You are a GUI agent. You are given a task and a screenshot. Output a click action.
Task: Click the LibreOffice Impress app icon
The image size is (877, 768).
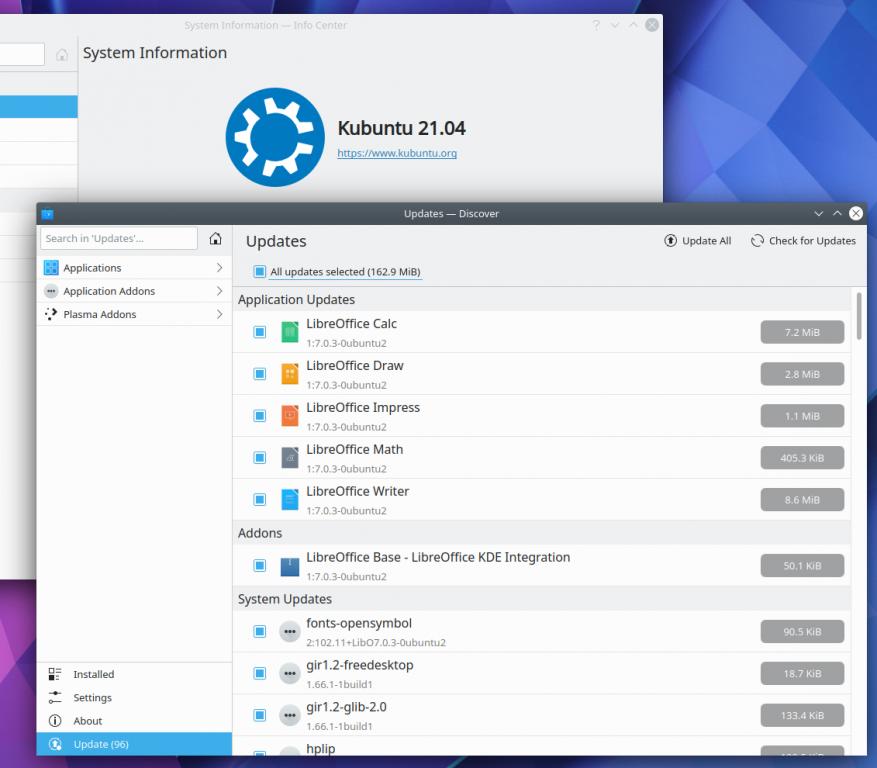[x=290, y=416]
